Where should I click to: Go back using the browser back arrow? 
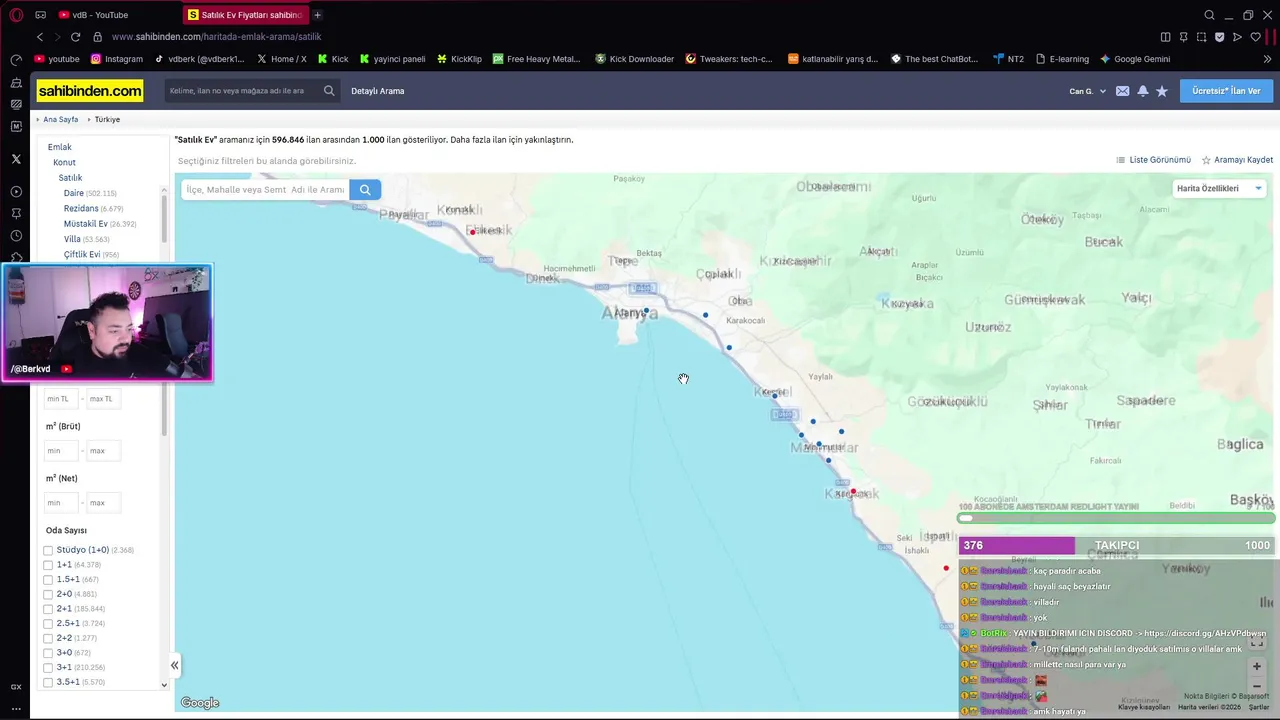(40, 37)
